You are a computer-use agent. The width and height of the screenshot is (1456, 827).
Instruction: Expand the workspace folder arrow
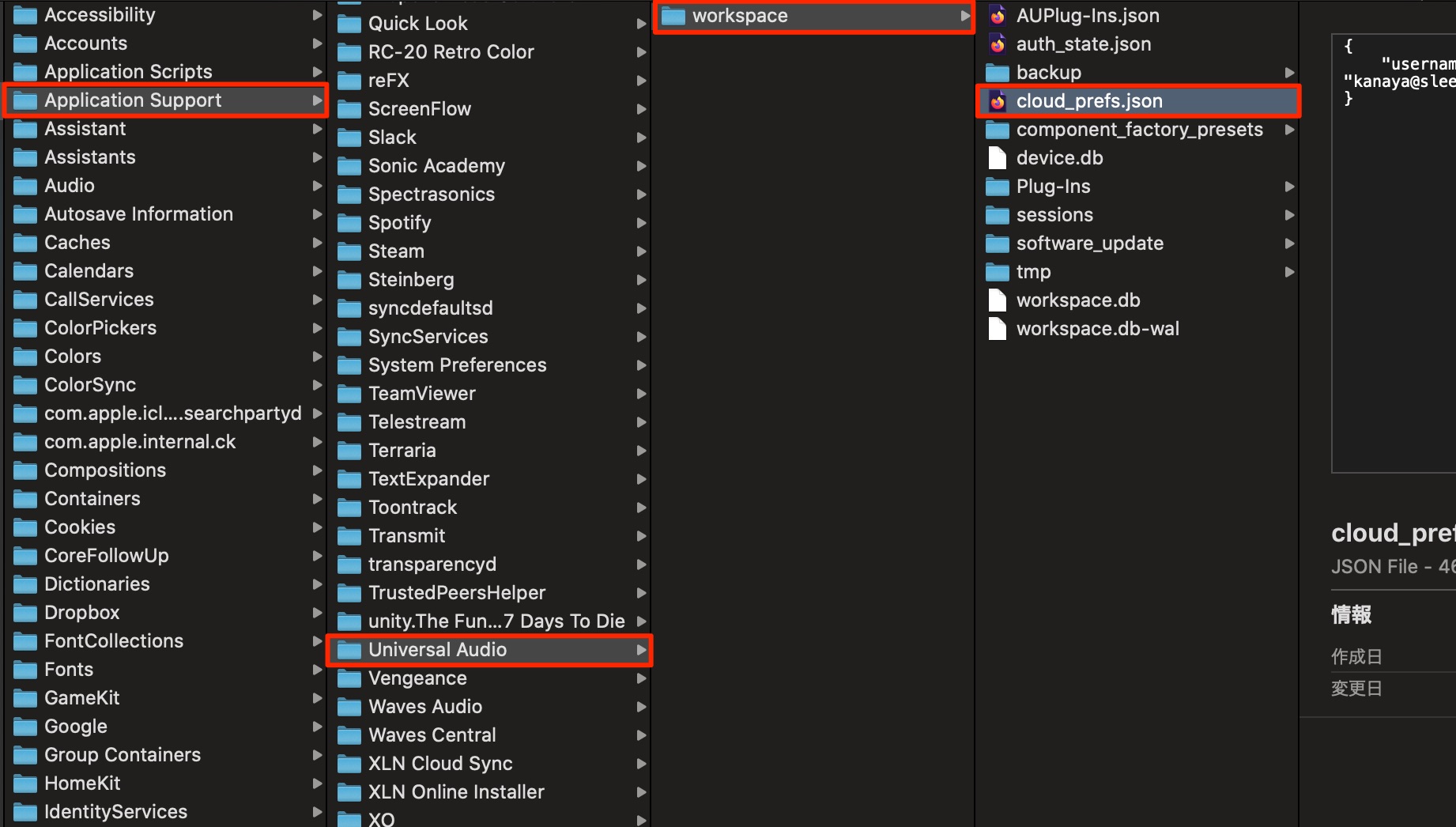pos(965,16)
